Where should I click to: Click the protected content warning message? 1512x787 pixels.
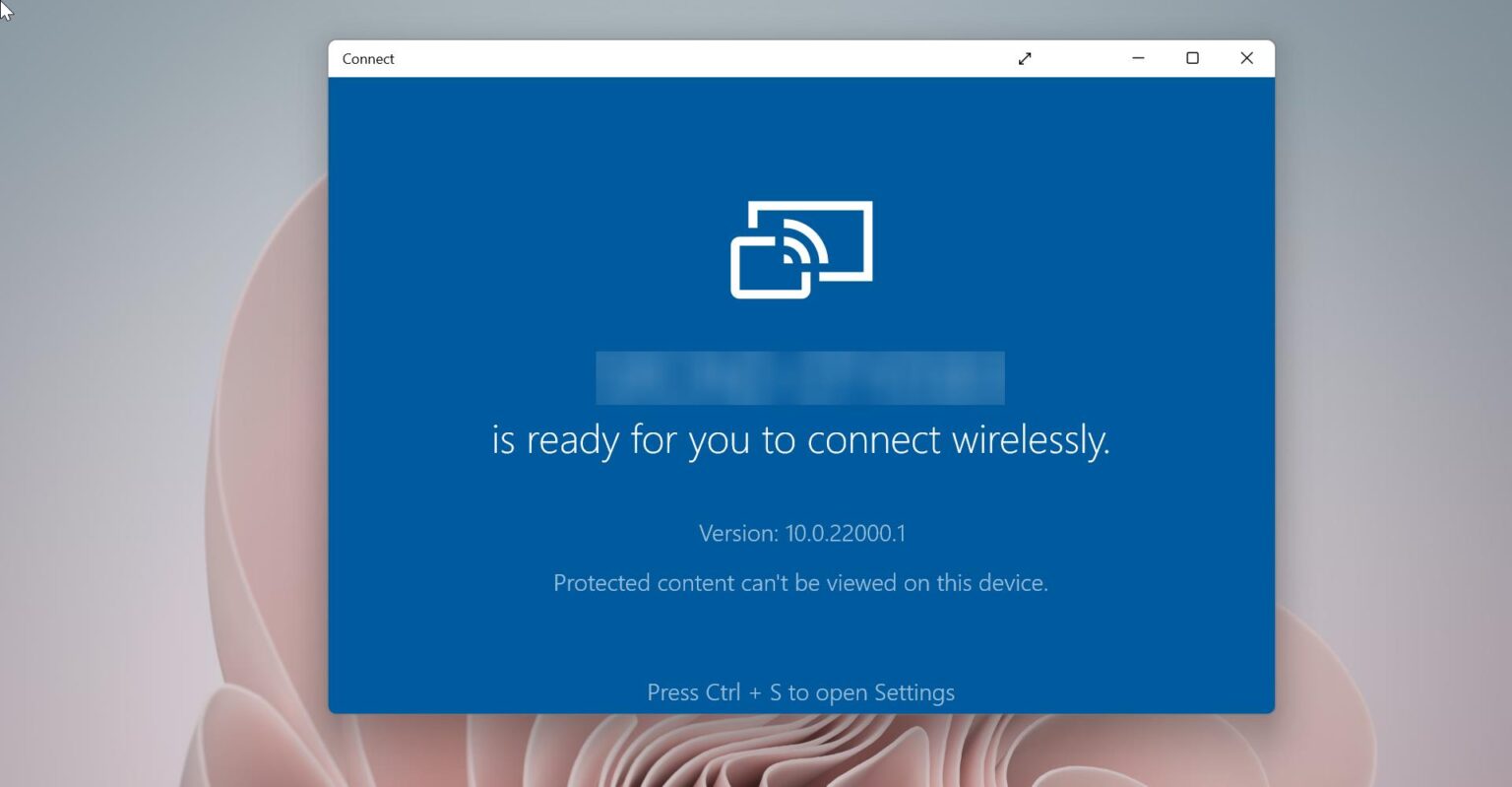point(800,582)
